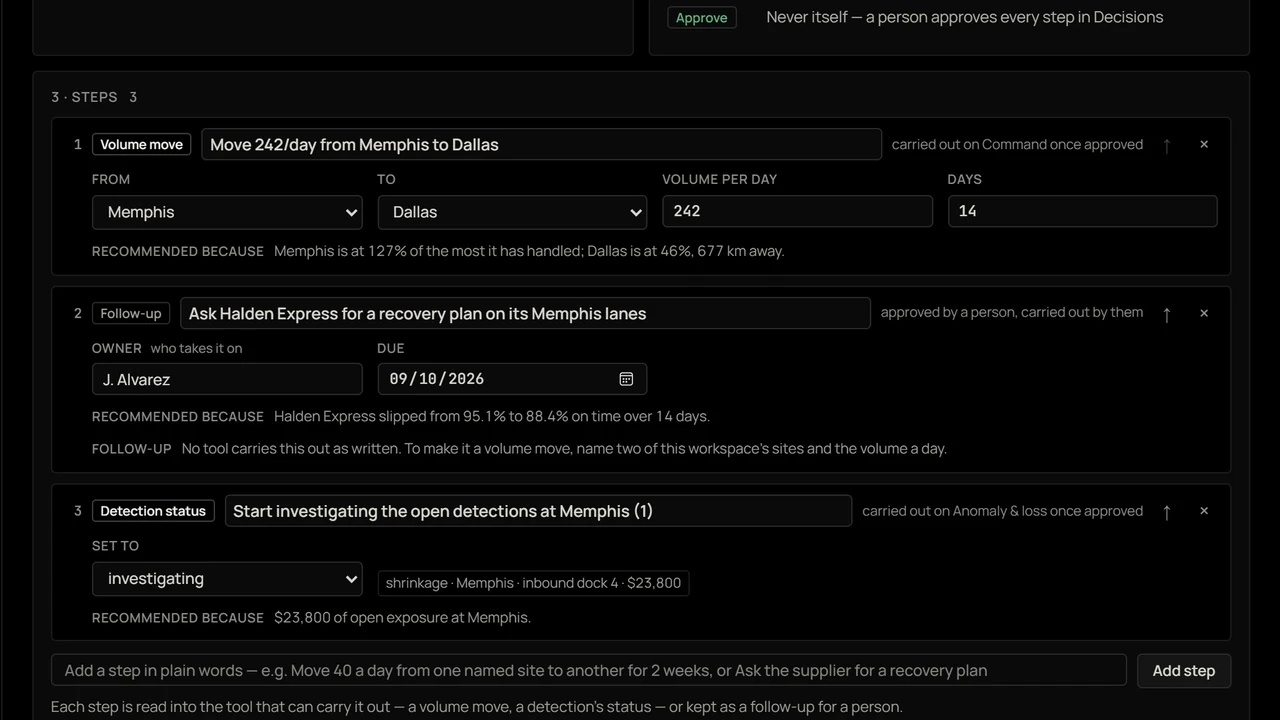Click the Detection status step type tag
This screenshot has width=1280, height=720.
(153, 511)
